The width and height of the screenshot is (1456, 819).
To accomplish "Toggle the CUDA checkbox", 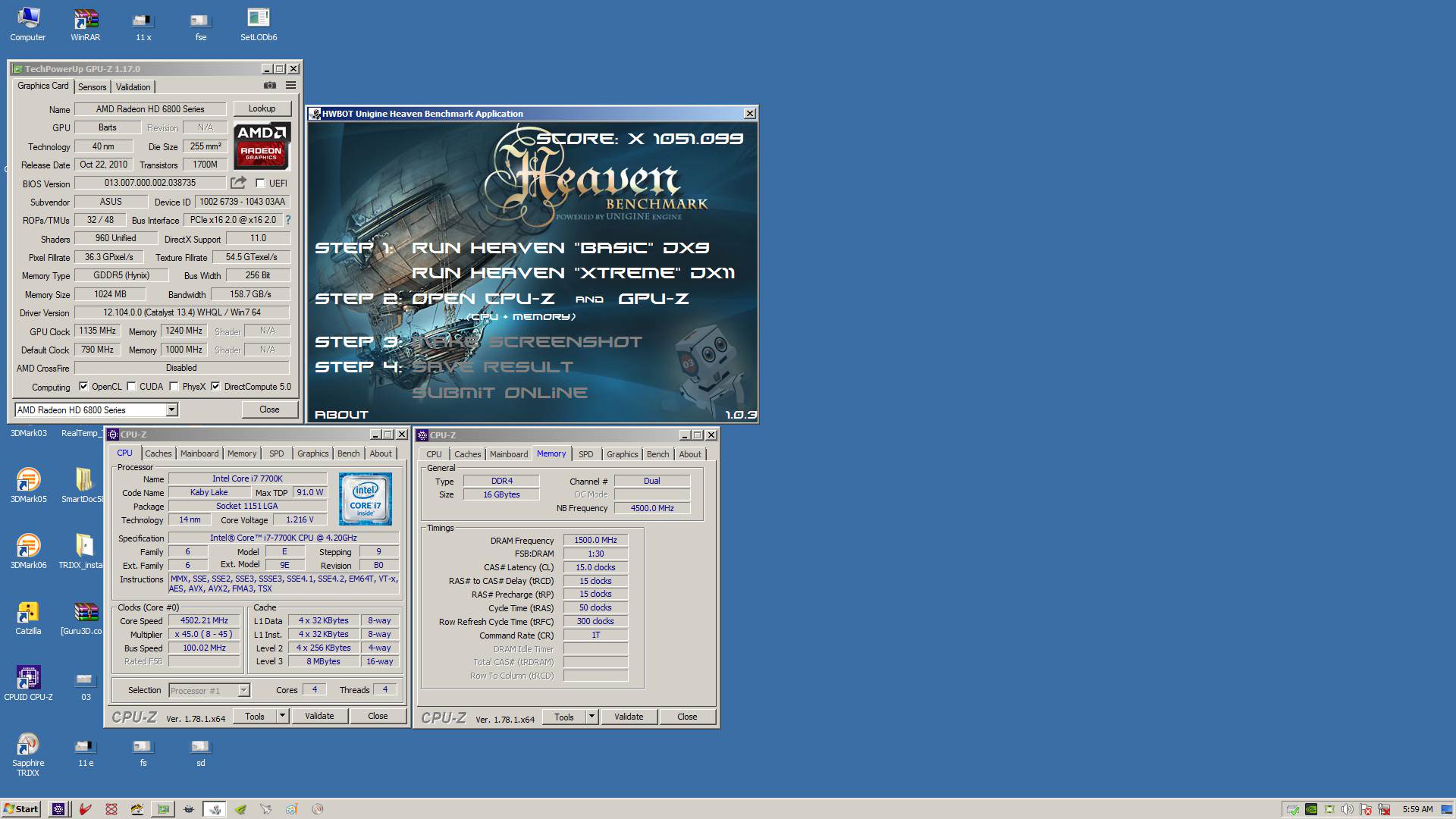I will coord(131,387).
